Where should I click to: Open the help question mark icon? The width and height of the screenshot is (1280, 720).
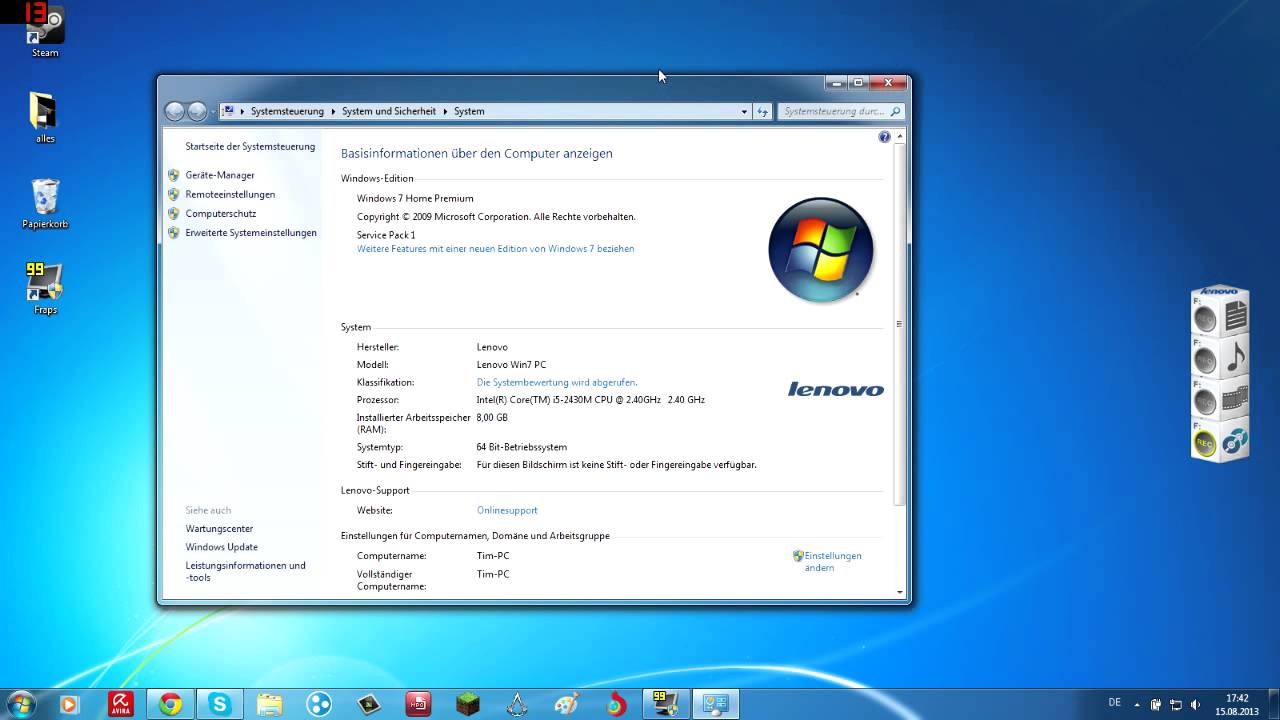884,137
